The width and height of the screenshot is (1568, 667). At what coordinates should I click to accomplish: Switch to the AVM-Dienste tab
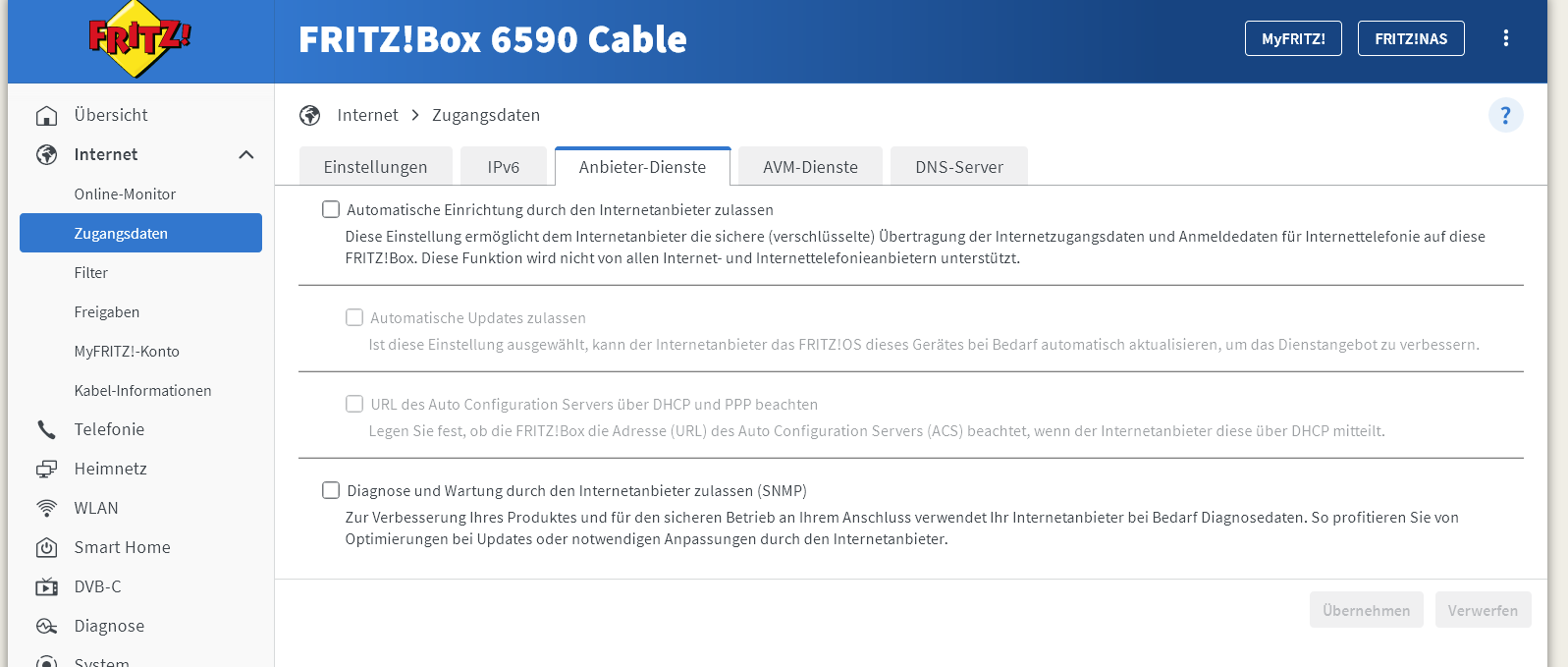coord(810,167)
